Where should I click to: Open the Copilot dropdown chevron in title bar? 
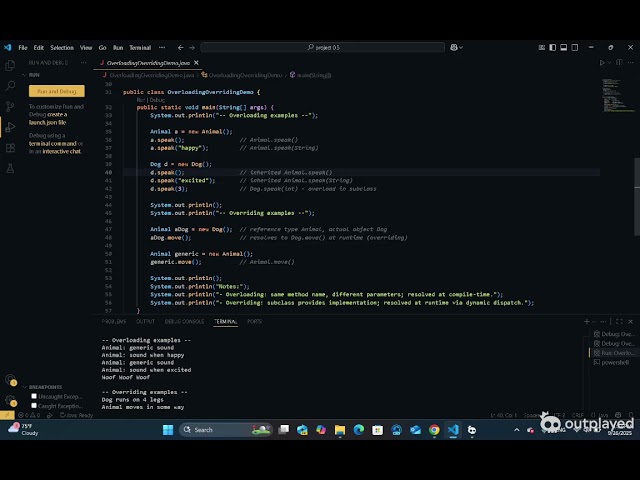point(461,48)
